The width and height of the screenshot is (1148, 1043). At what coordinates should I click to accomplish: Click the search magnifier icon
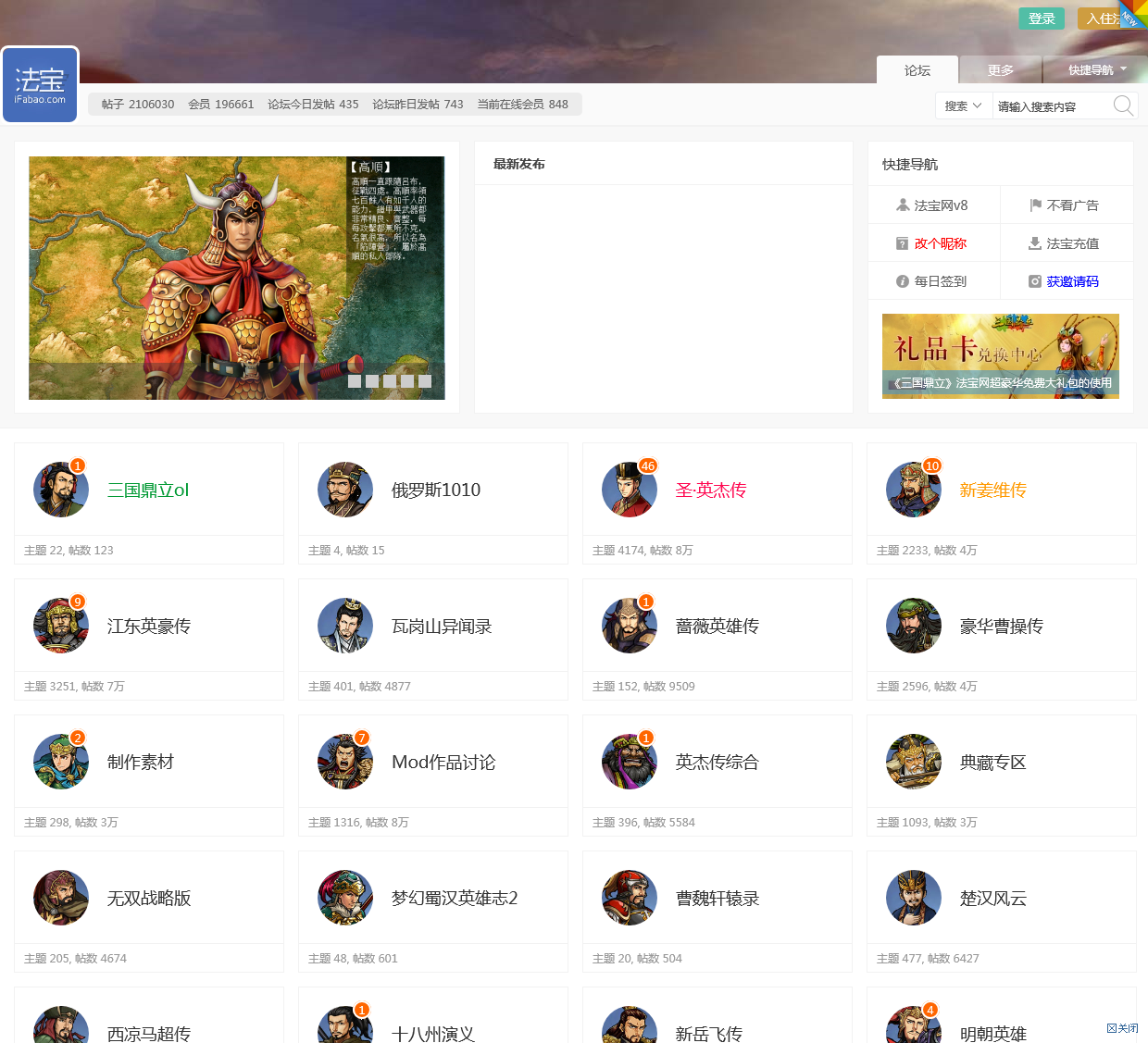click(1122, 106)
